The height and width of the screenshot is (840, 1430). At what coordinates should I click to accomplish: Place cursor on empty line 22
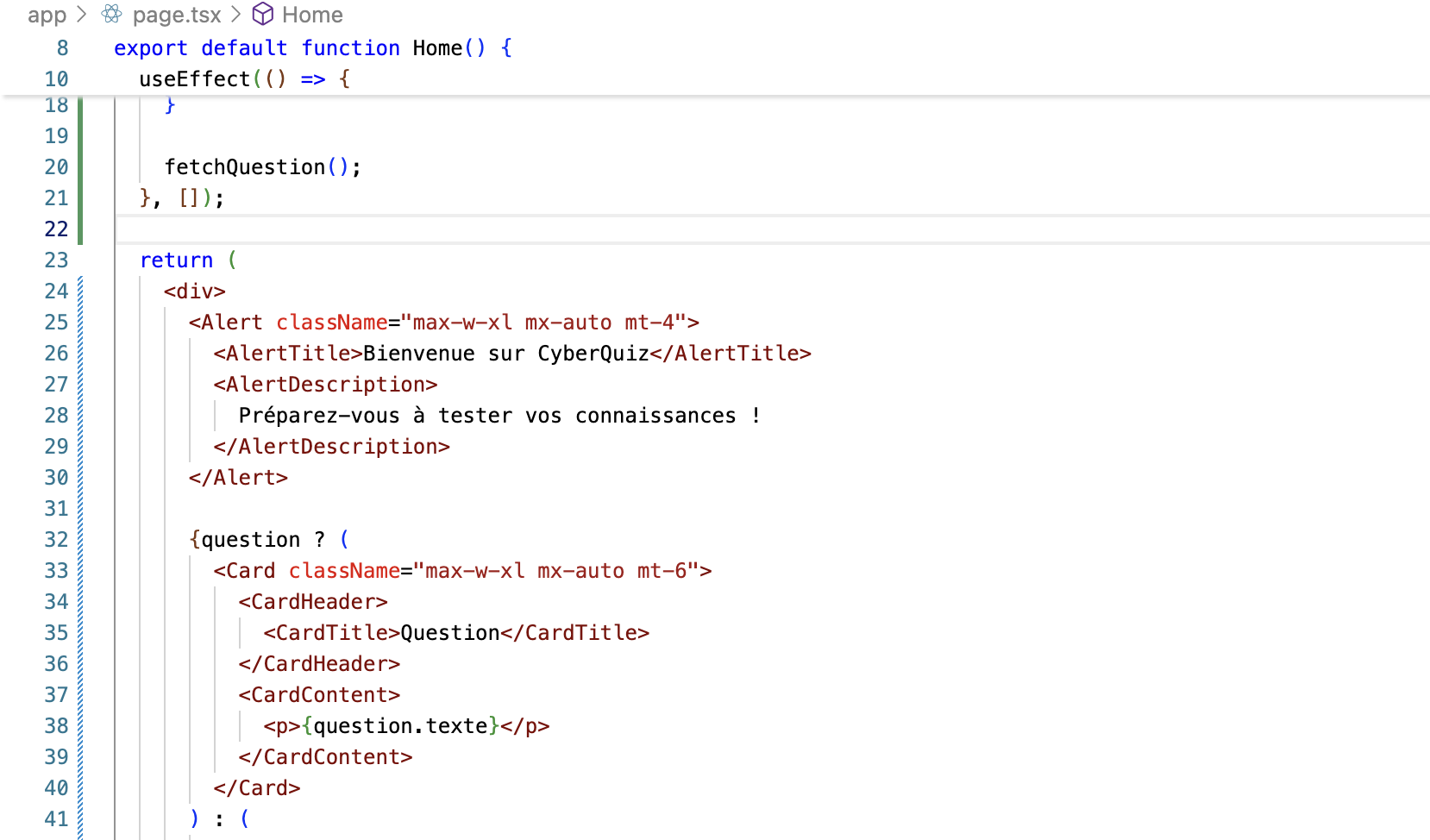point(517,229)
